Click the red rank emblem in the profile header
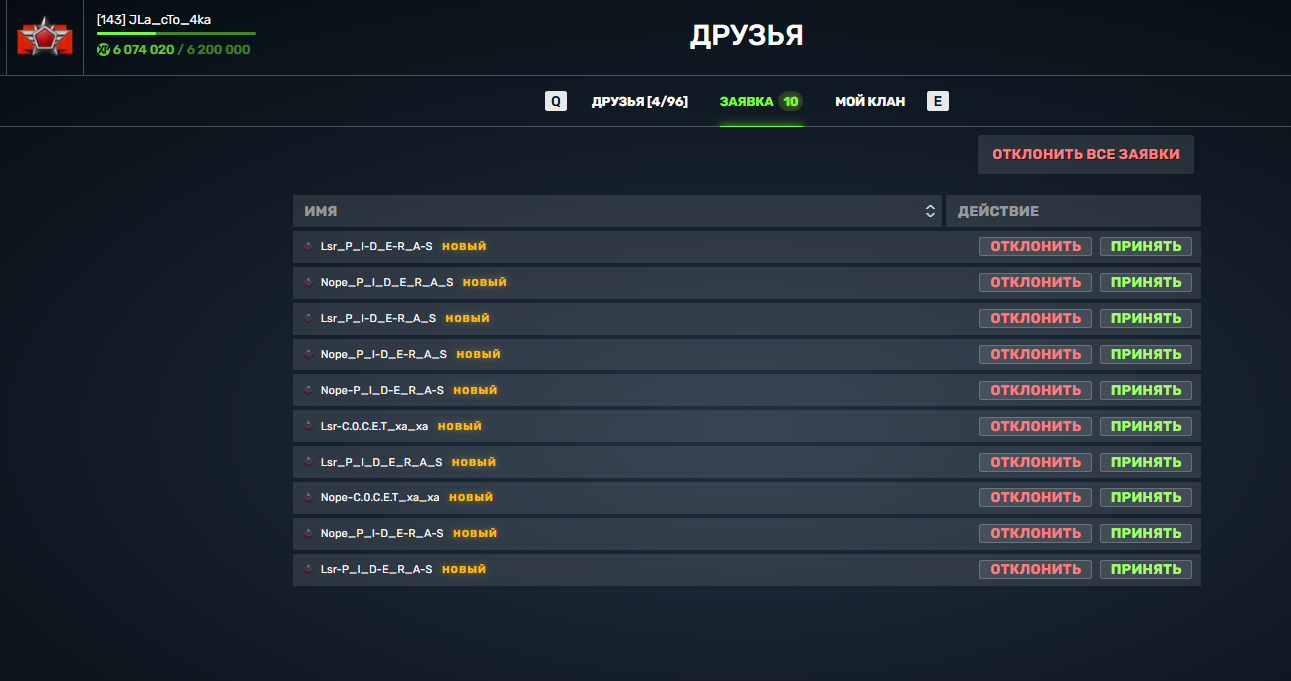This screenshot has width=1291, height=681. pos(45,37)
